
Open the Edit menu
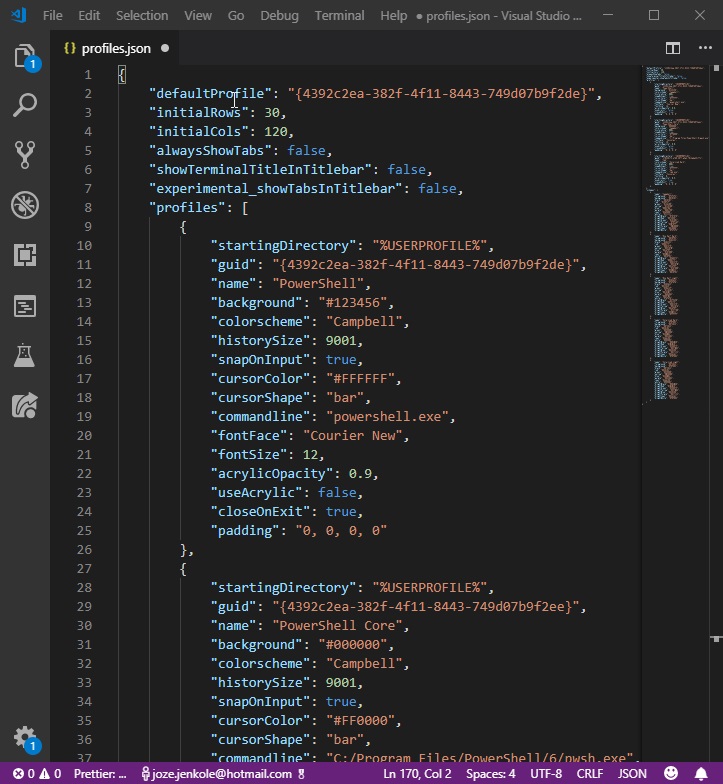(89, 16)
